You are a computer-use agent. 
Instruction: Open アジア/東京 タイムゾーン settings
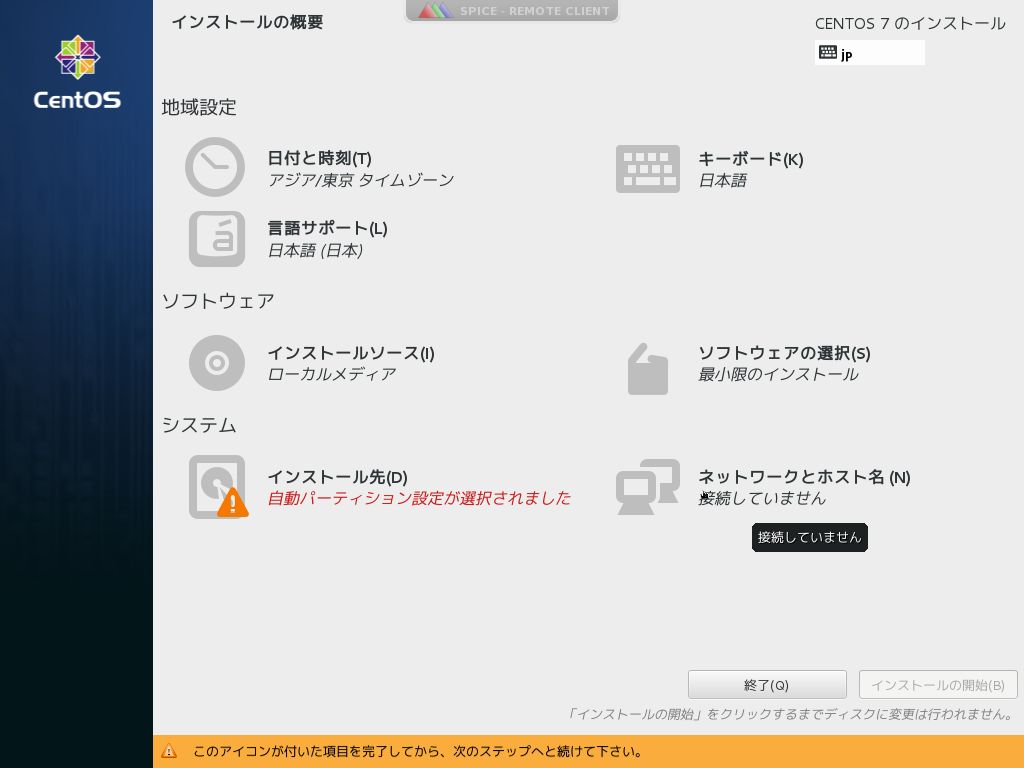[x=361, y=180]
